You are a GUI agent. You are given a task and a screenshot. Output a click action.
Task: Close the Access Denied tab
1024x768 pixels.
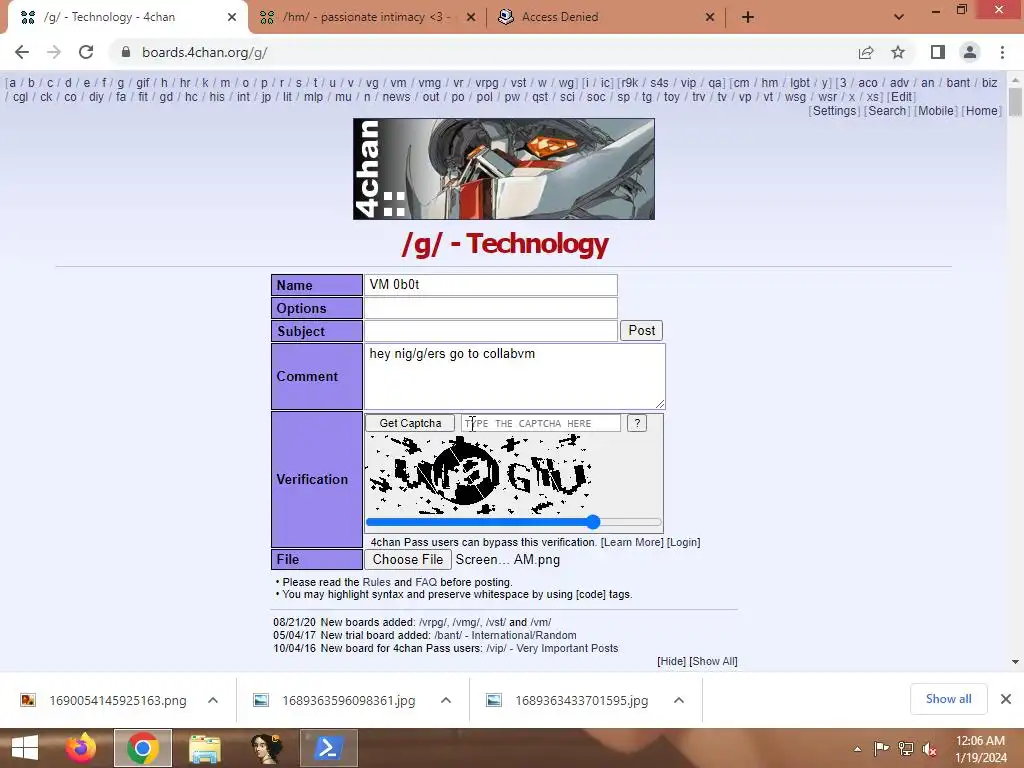pos(710,17)
